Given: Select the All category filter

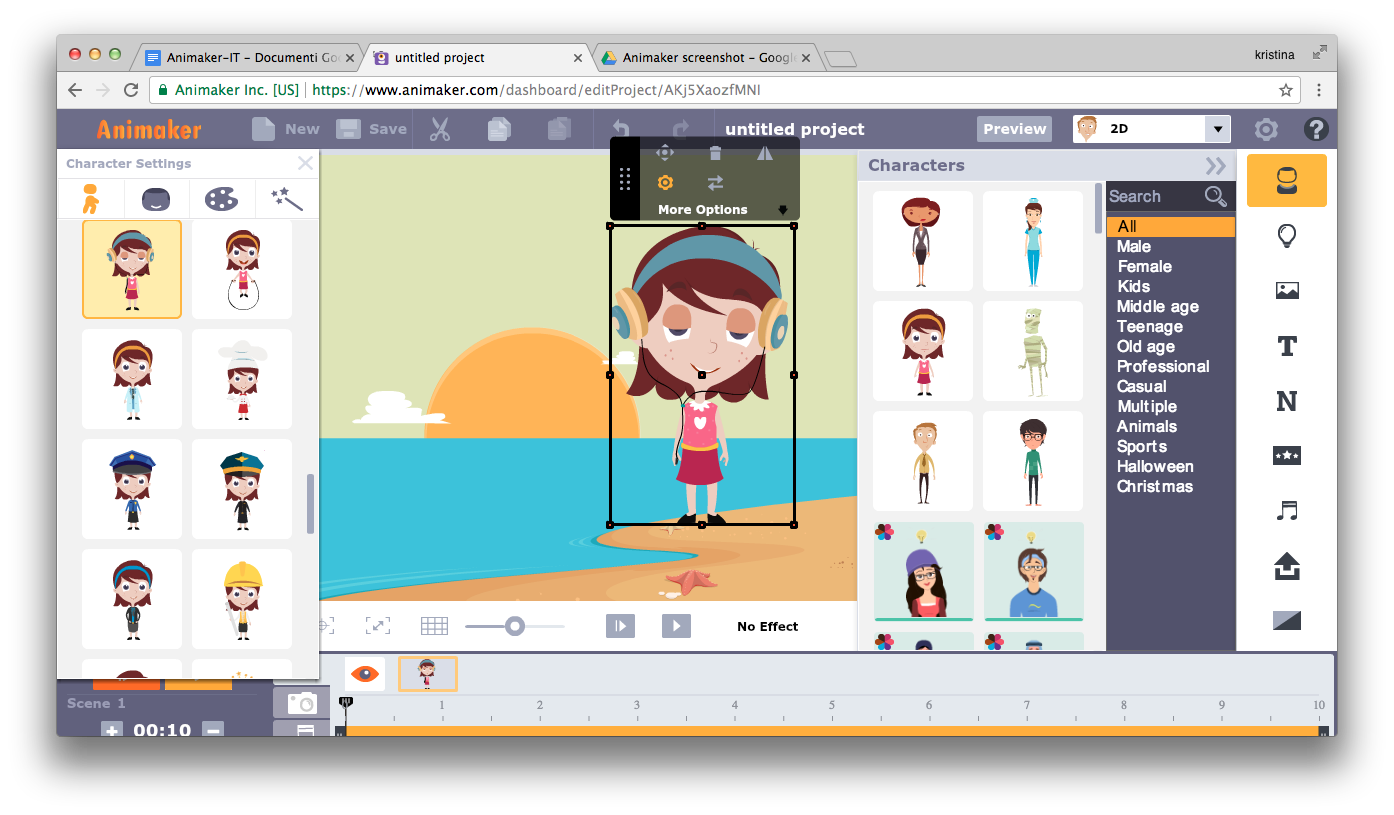Looking at the screenshot, I should coord(1171,227).
